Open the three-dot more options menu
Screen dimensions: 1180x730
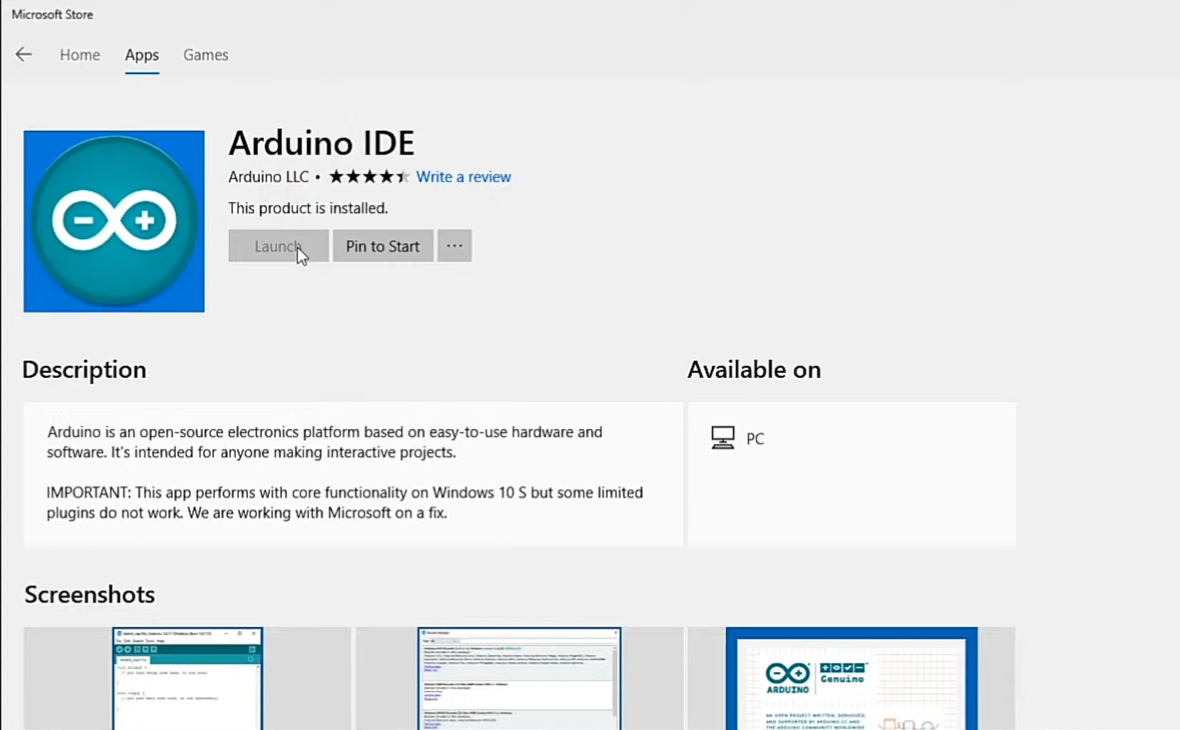pyautogui.click(x=454, y=246)
